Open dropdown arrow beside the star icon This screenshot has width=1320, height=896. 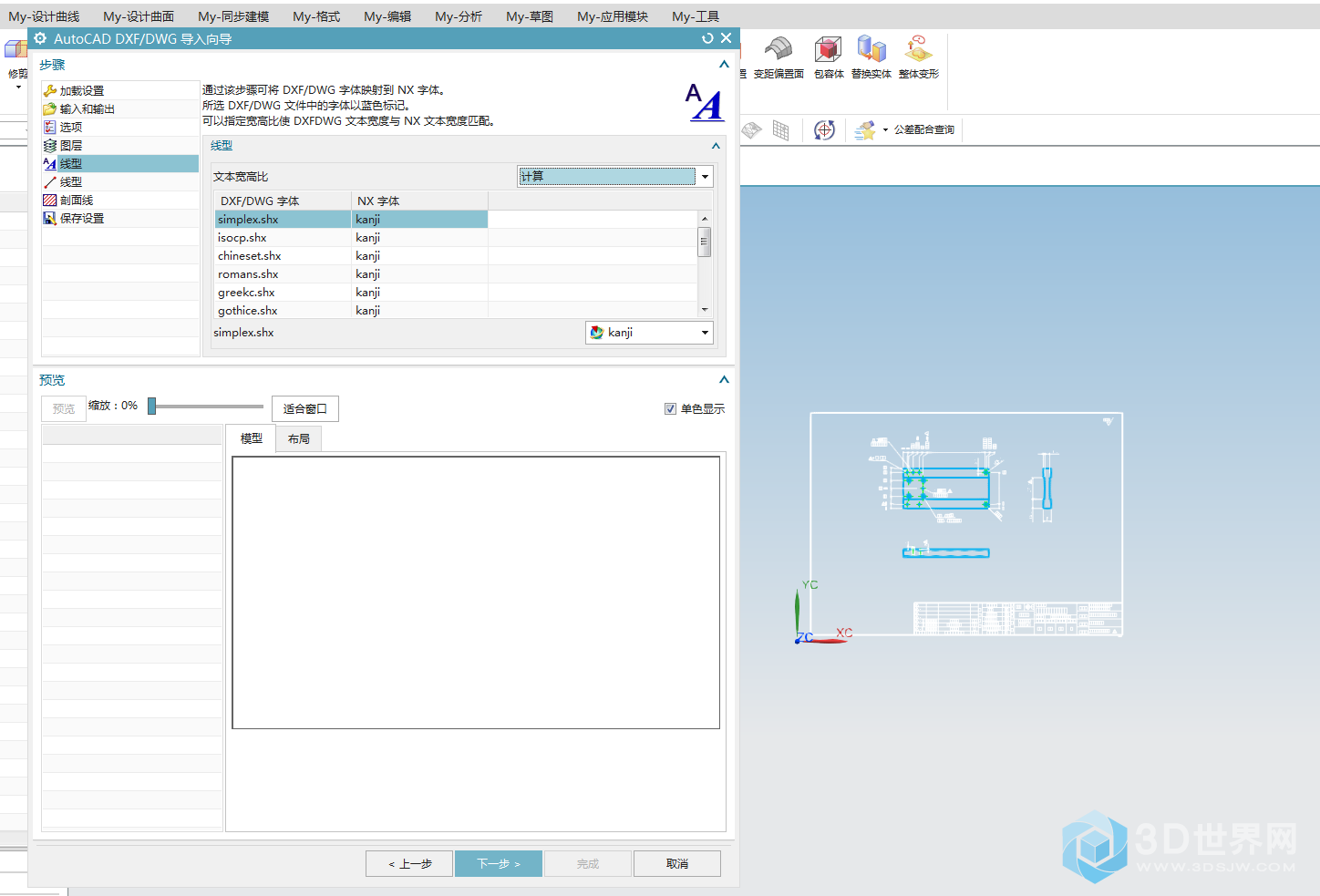[885, 129]
